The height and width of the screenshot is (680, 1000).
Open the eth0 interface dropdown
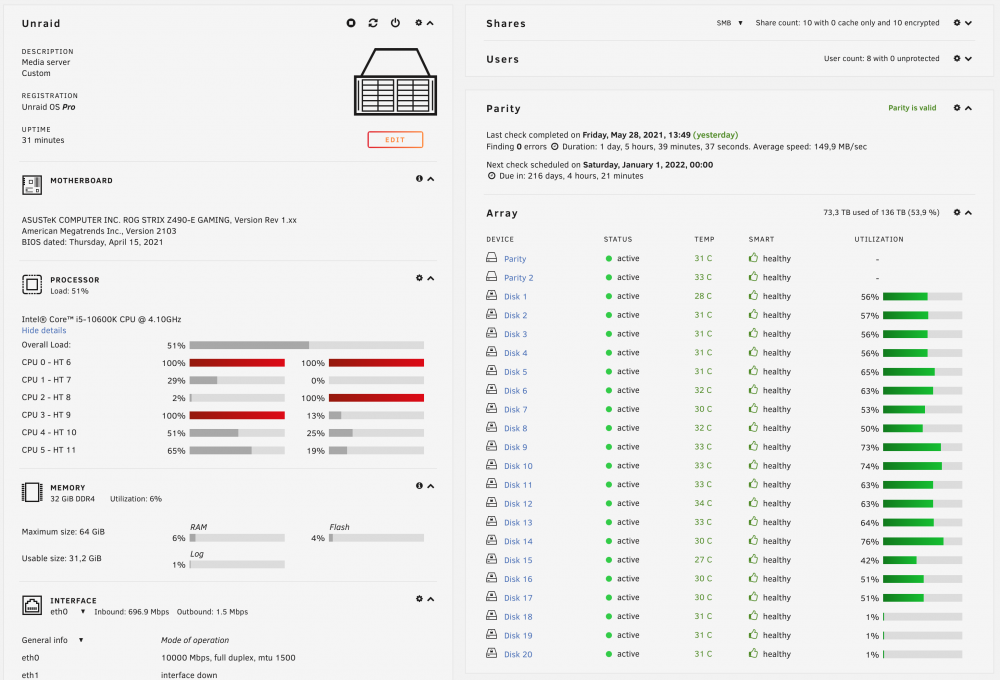(68, 612)
